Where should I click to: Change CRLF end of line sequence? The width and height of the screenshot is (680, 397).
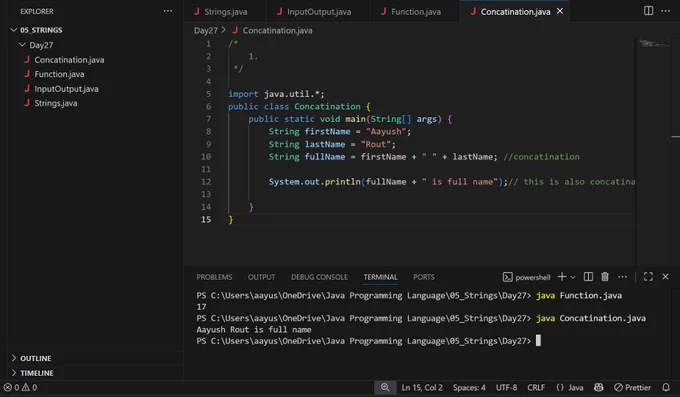click(536, 387)
